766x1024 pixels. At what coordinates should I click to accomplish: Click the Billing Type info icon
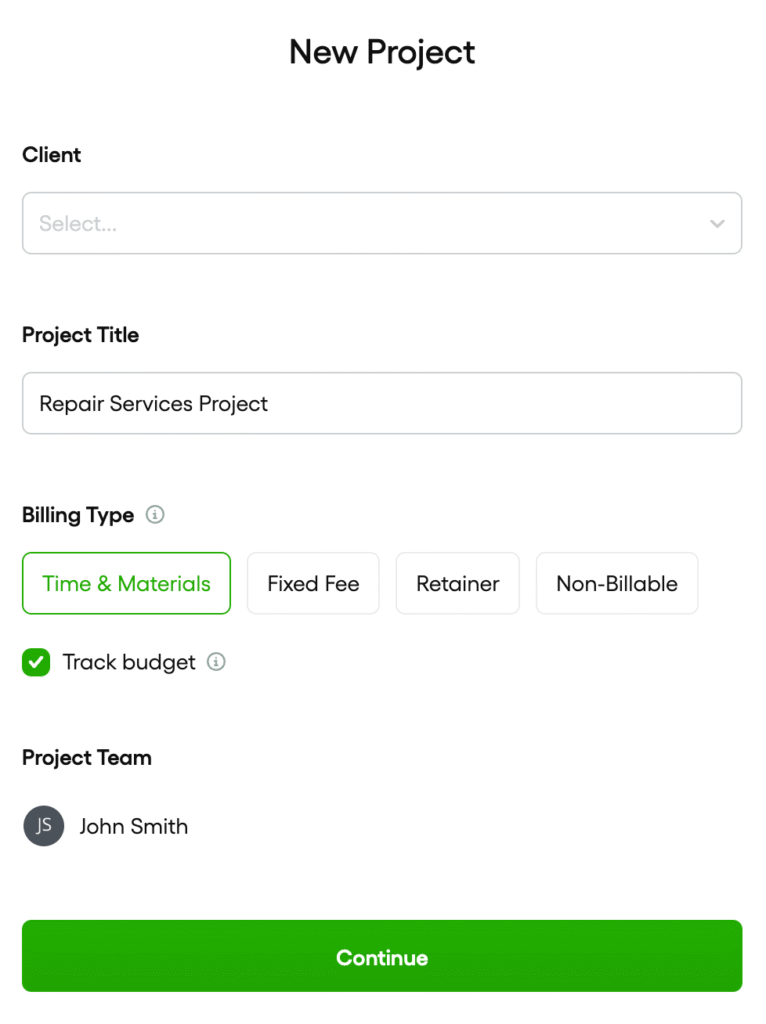tap(155, 514)
